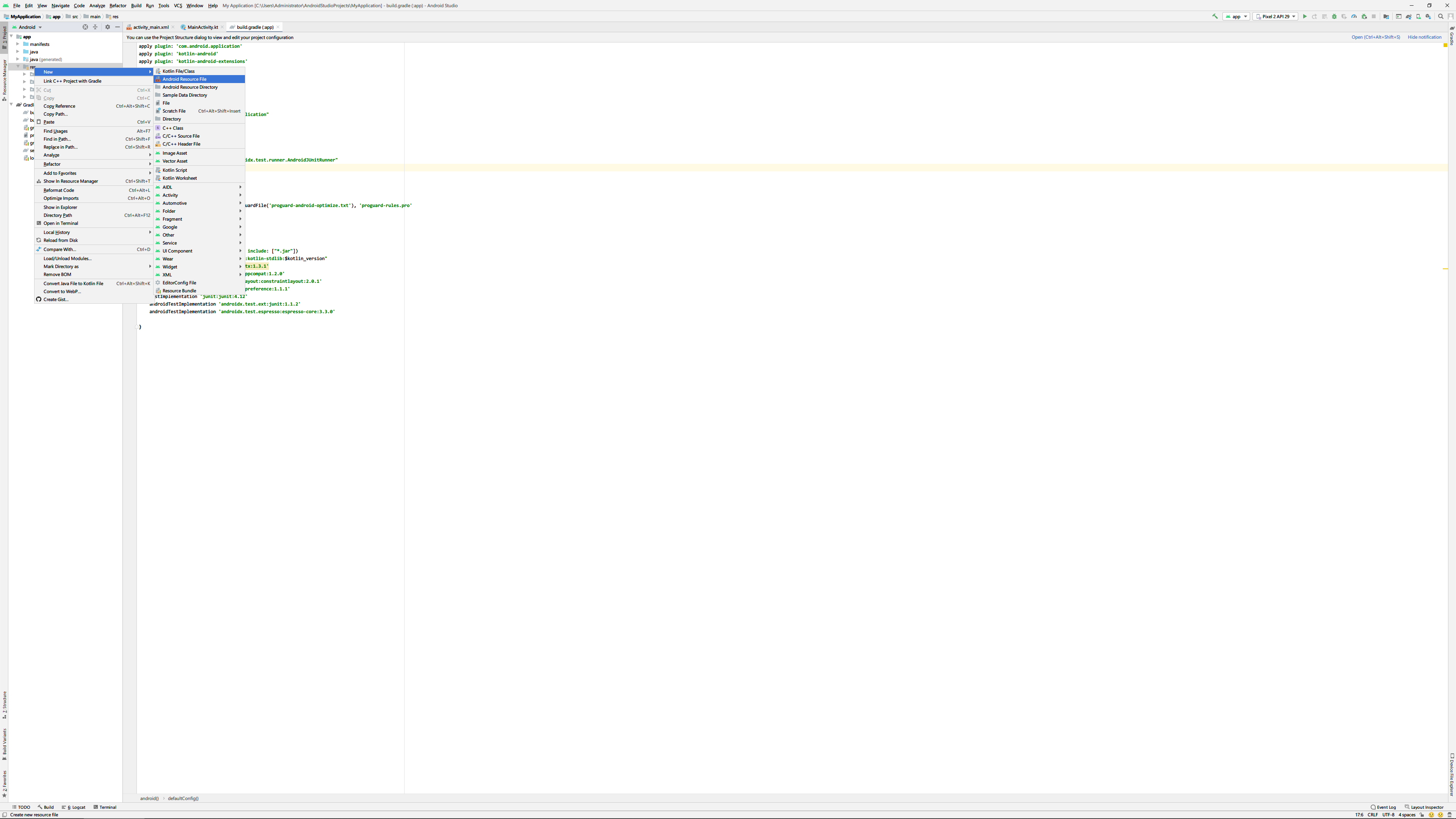Screen dimensions: 1456x819
Task: Open the Android project view dropdown
Action: (x=28, y=27)
